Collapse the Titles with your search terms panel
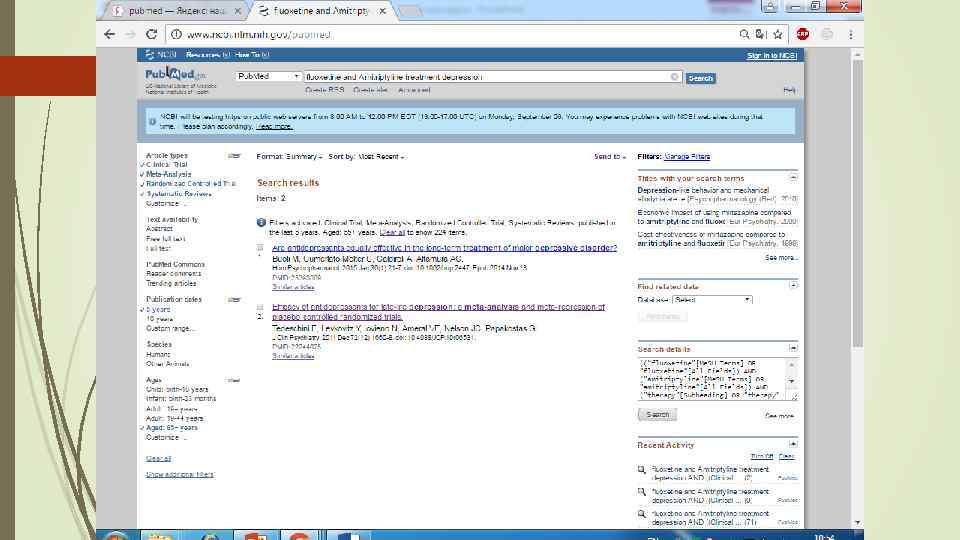This screenshot has width=960, height=540. click(x=793, y=178)
